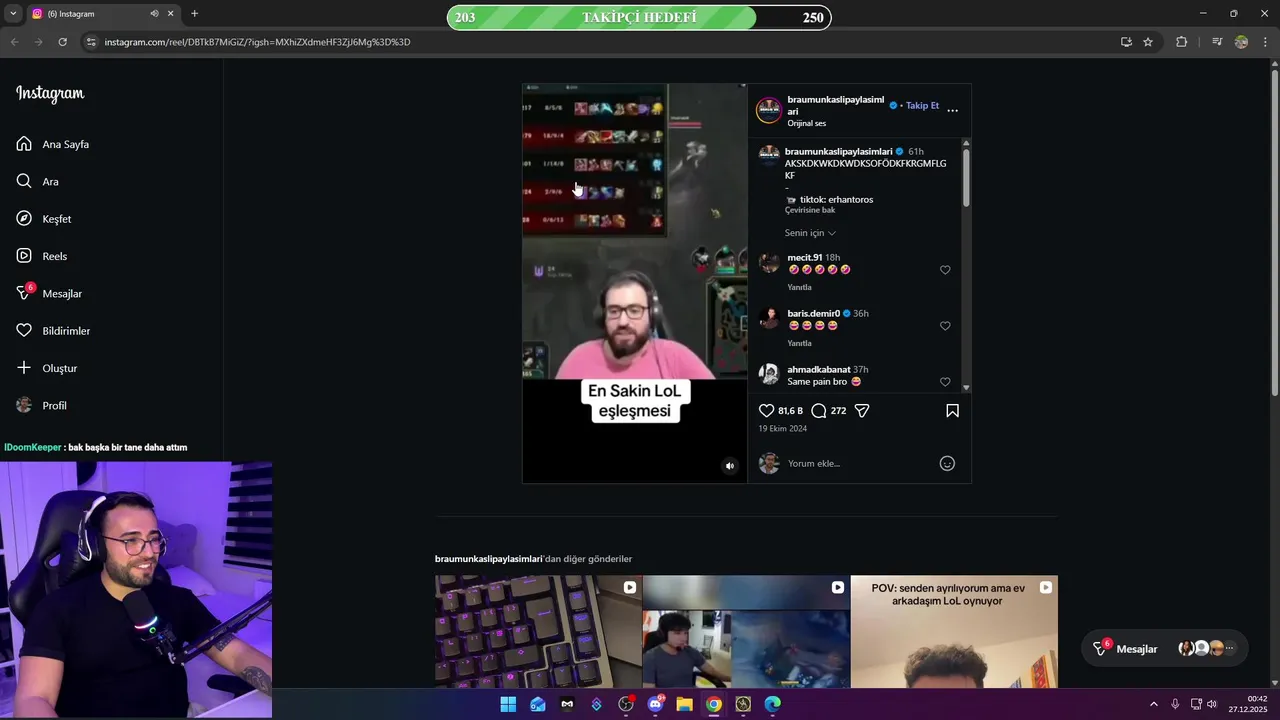Image resolution: width=1280 pixels, height=720 pixels.
Task: Open File Explorer from taskbar
Action: 685,704
